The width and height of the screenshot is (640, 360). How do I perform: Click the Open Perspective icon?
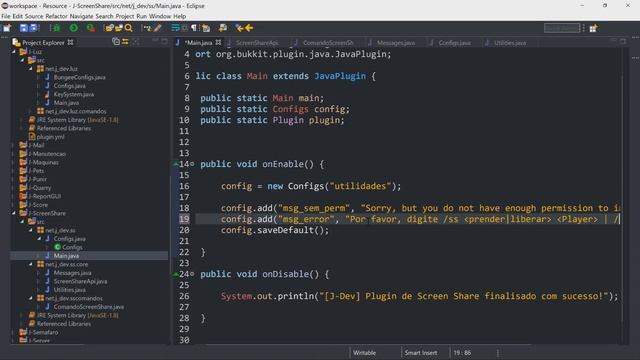pyautogui.click(x=593, y=28)
